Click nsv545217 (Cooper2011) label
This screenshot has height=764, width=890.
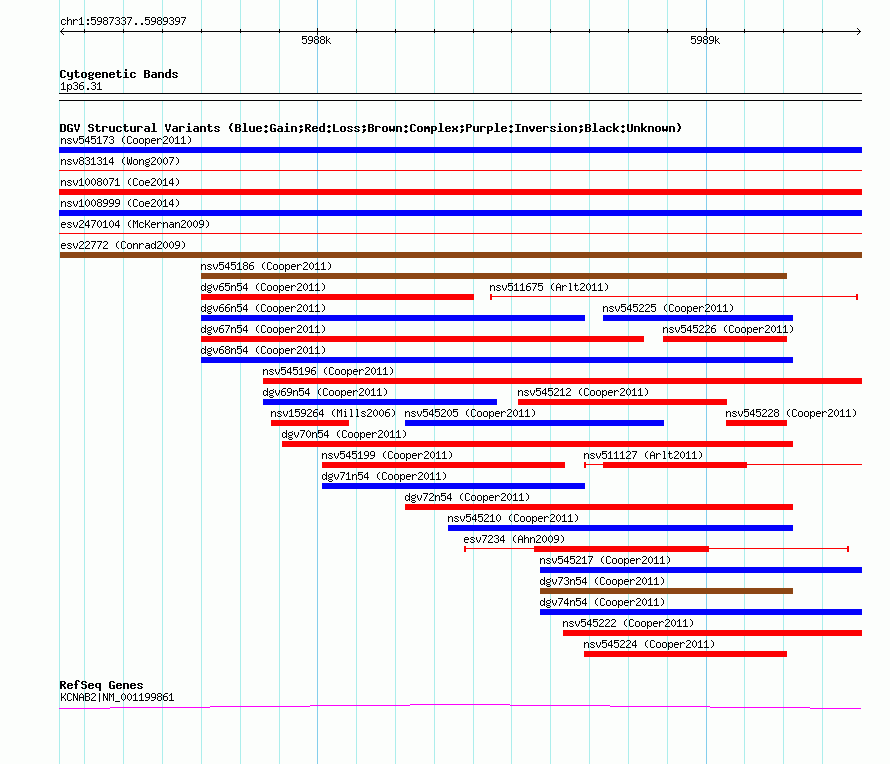click(x=605, y=560)
